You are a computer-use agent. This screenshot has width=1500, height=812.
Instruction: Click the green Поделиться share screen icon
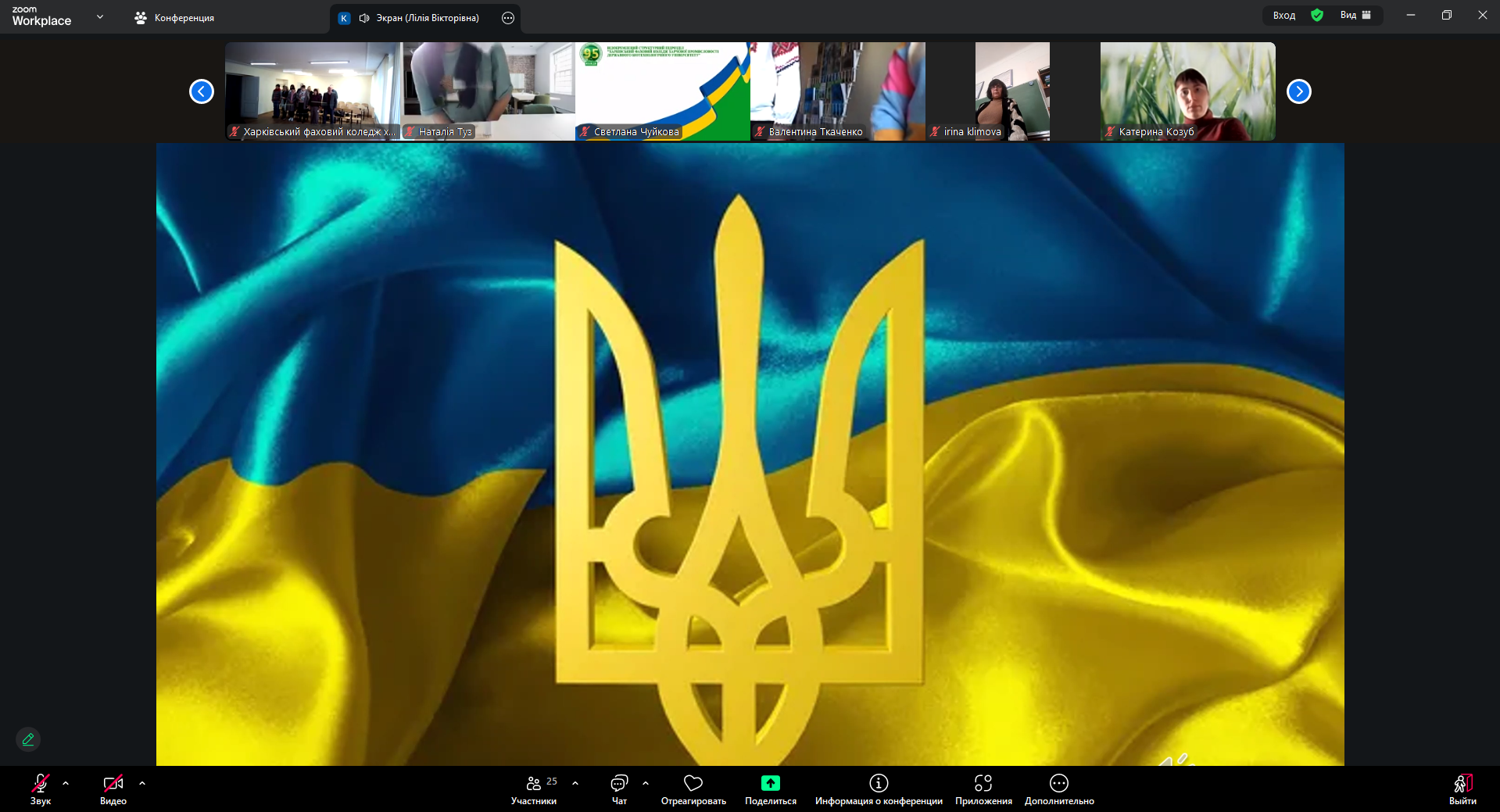[x=770, y=783]
